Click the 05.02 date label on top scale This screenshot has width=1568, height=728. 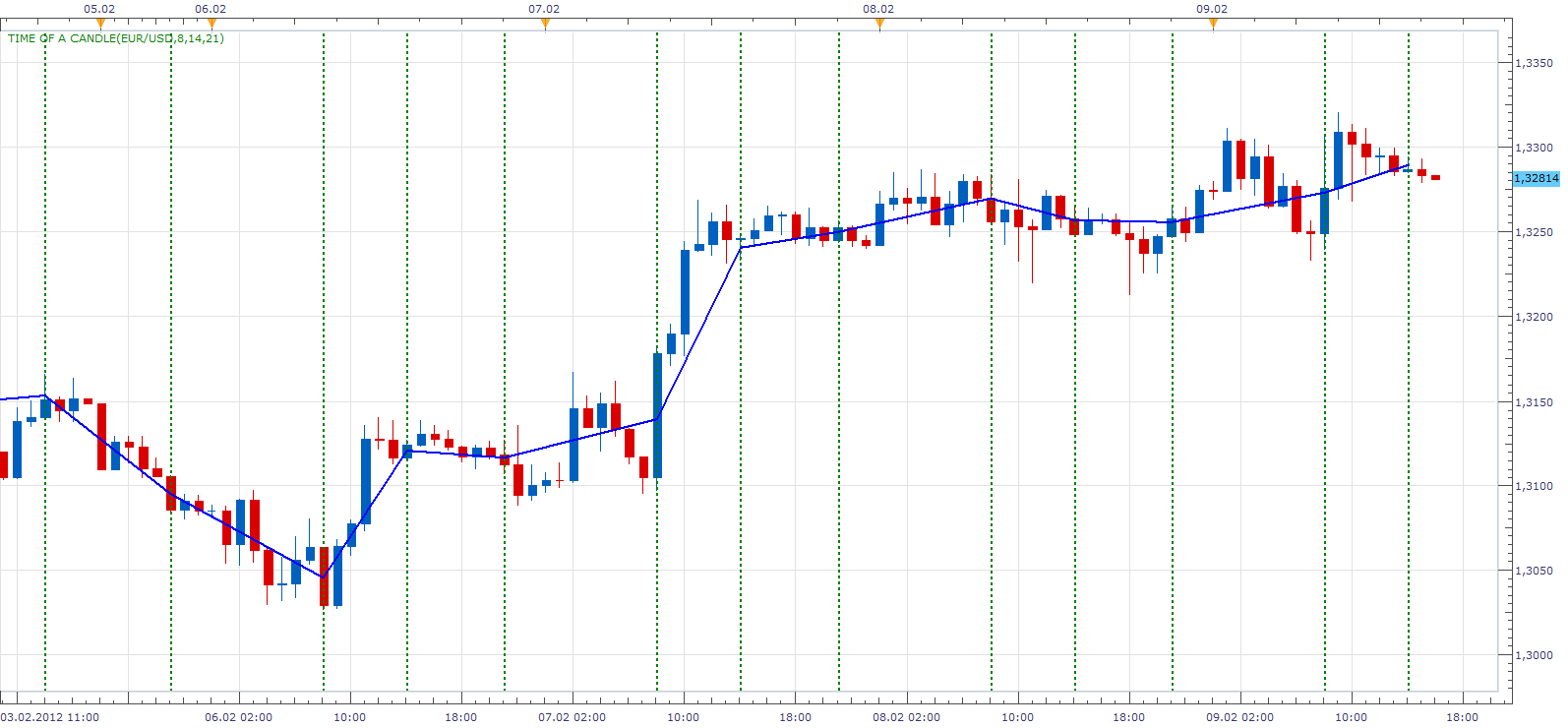coord(99,9)
